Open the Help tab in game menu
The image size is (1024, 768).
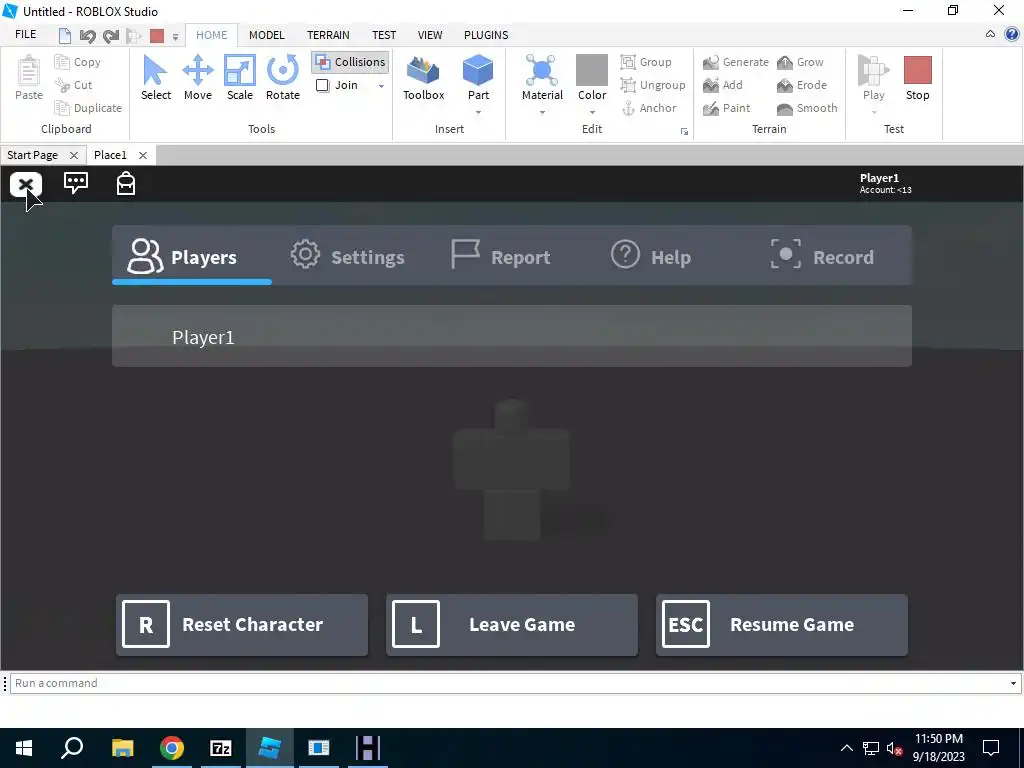coord(650,257)
